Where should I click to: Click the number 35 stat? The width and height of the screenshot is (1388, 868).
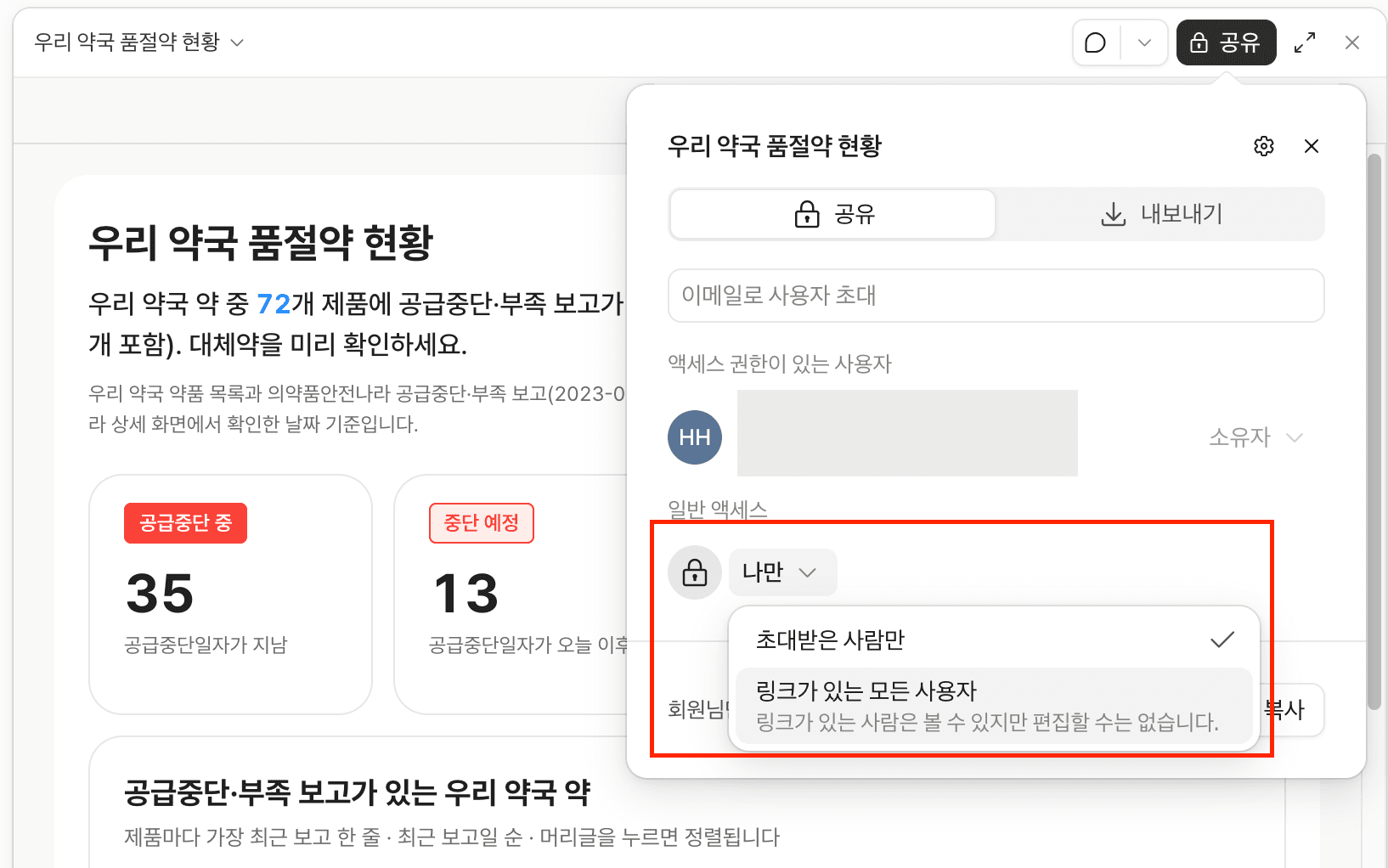tap(160, 593)
